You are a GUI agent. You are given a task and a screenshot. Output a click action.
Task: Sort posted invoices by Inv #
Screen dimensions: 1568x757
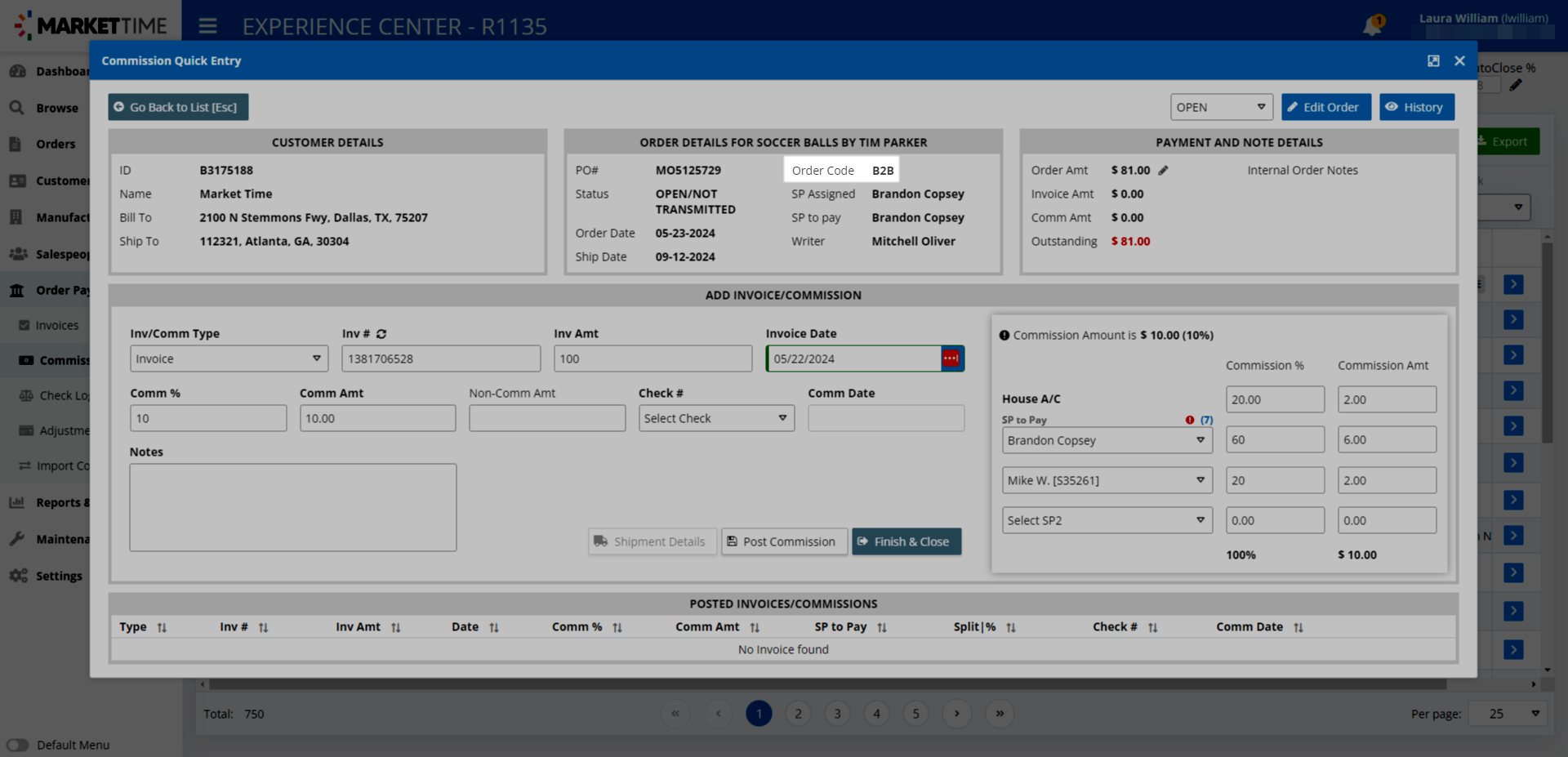263,627
